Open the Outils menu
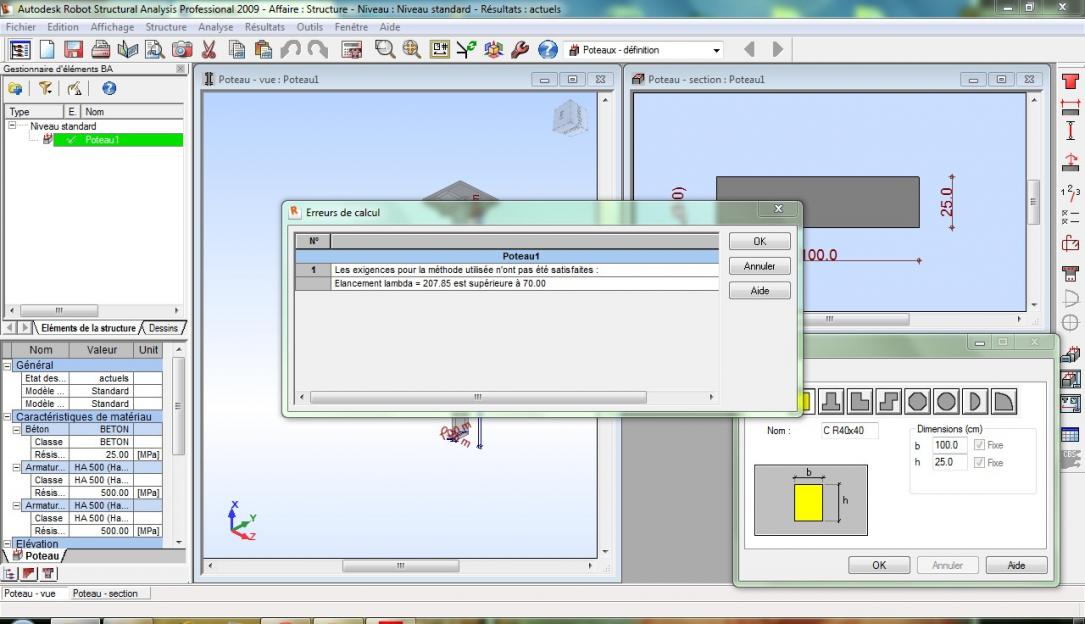1085x624 pixels. [x=309, y=27]
